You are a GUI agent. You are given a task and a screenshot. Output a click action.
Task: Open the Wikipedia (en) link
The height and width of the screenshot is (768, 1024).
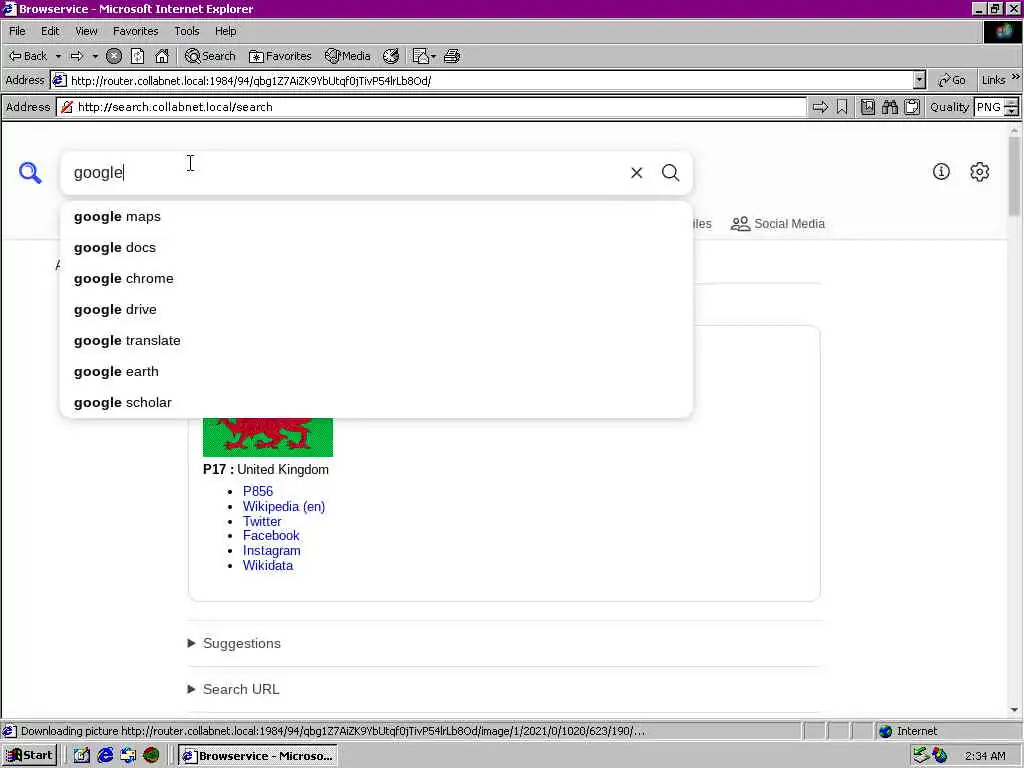click(284, 506)
